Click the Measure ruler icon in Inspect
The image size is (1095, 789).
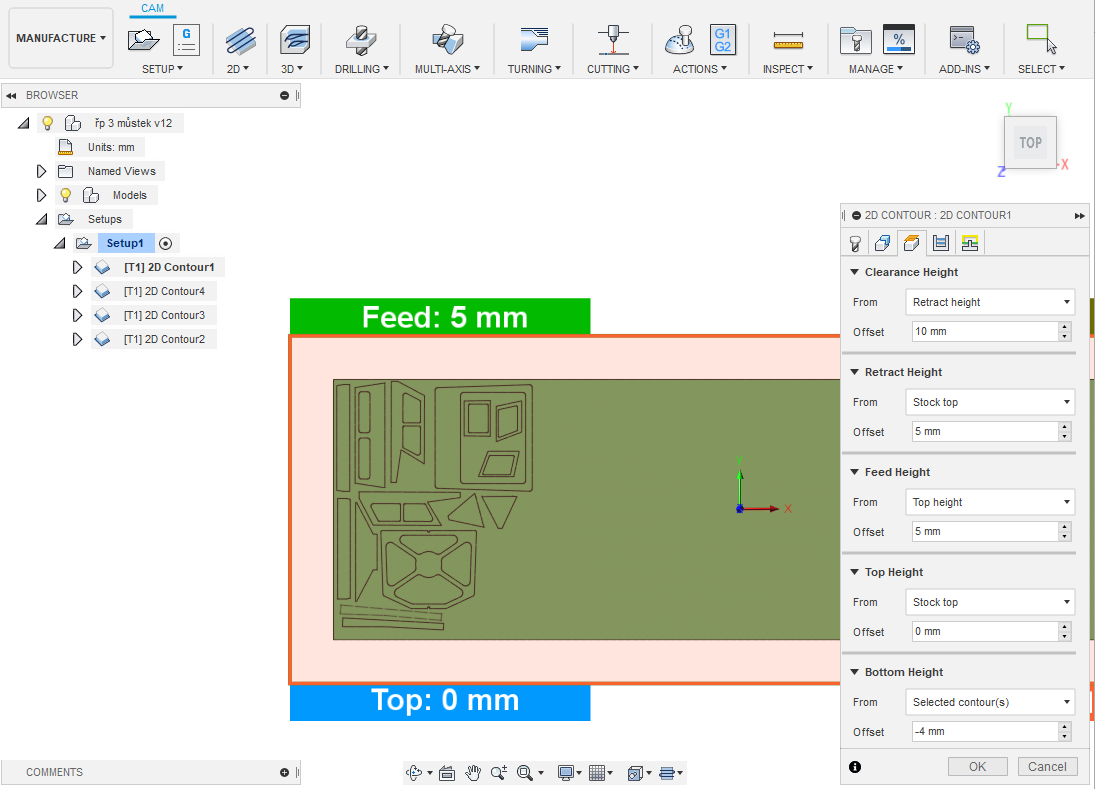[x=789, y=40]
